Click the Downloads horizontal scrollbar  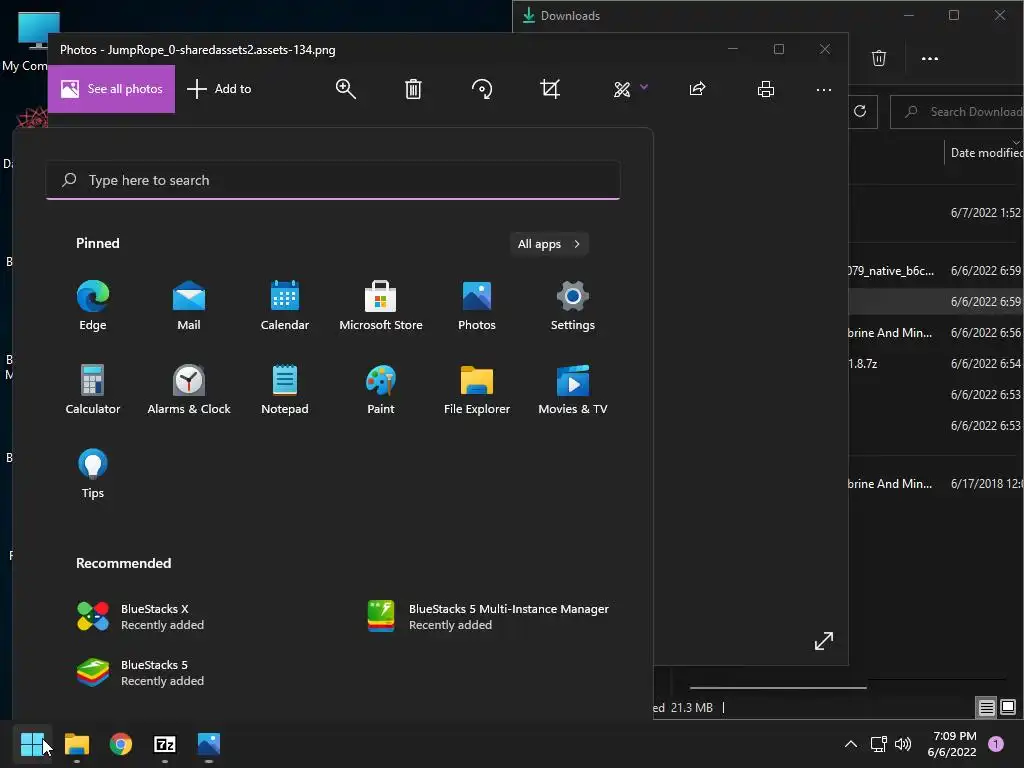pos(778,688)
